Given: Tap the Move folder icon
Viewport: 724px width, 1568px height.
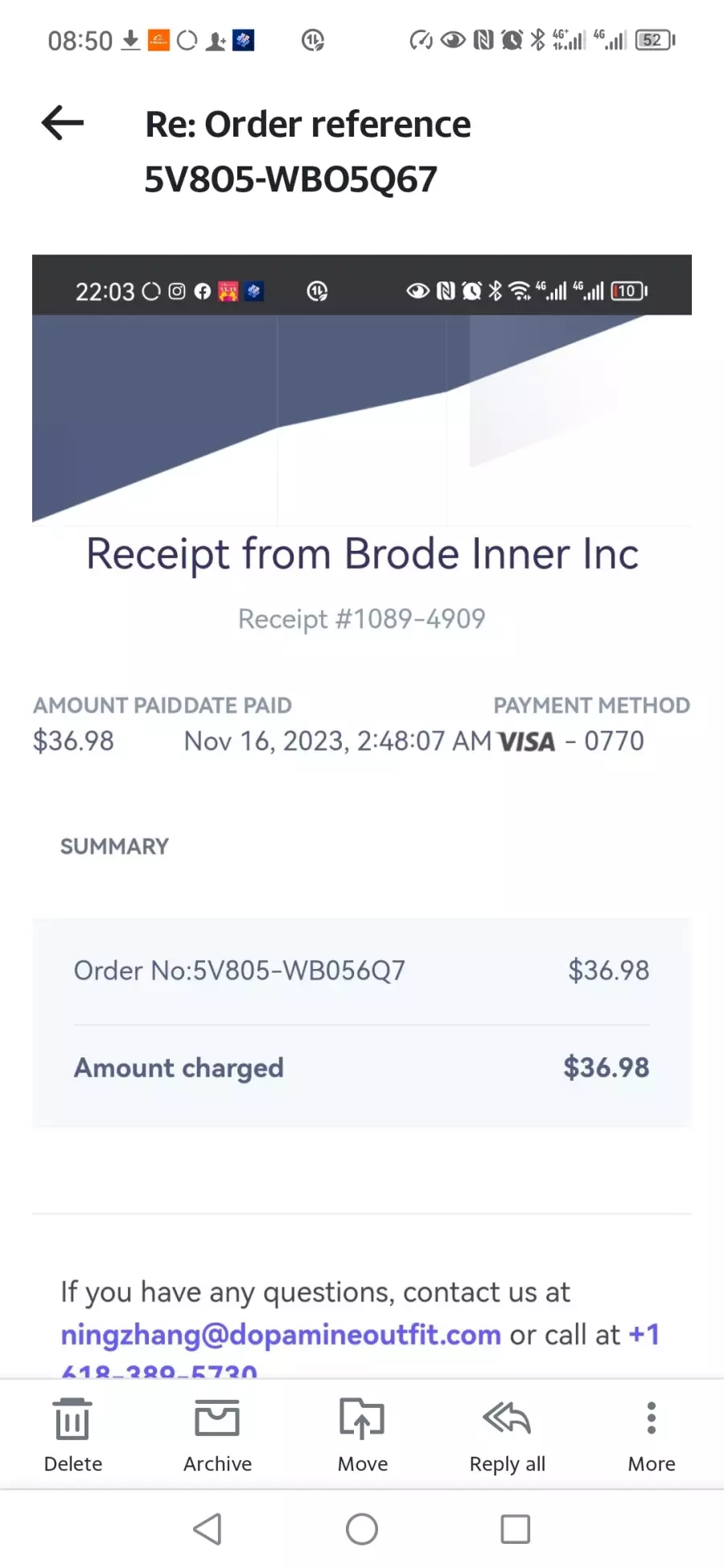Looking at the screenshot, I should coord(362,1418).
